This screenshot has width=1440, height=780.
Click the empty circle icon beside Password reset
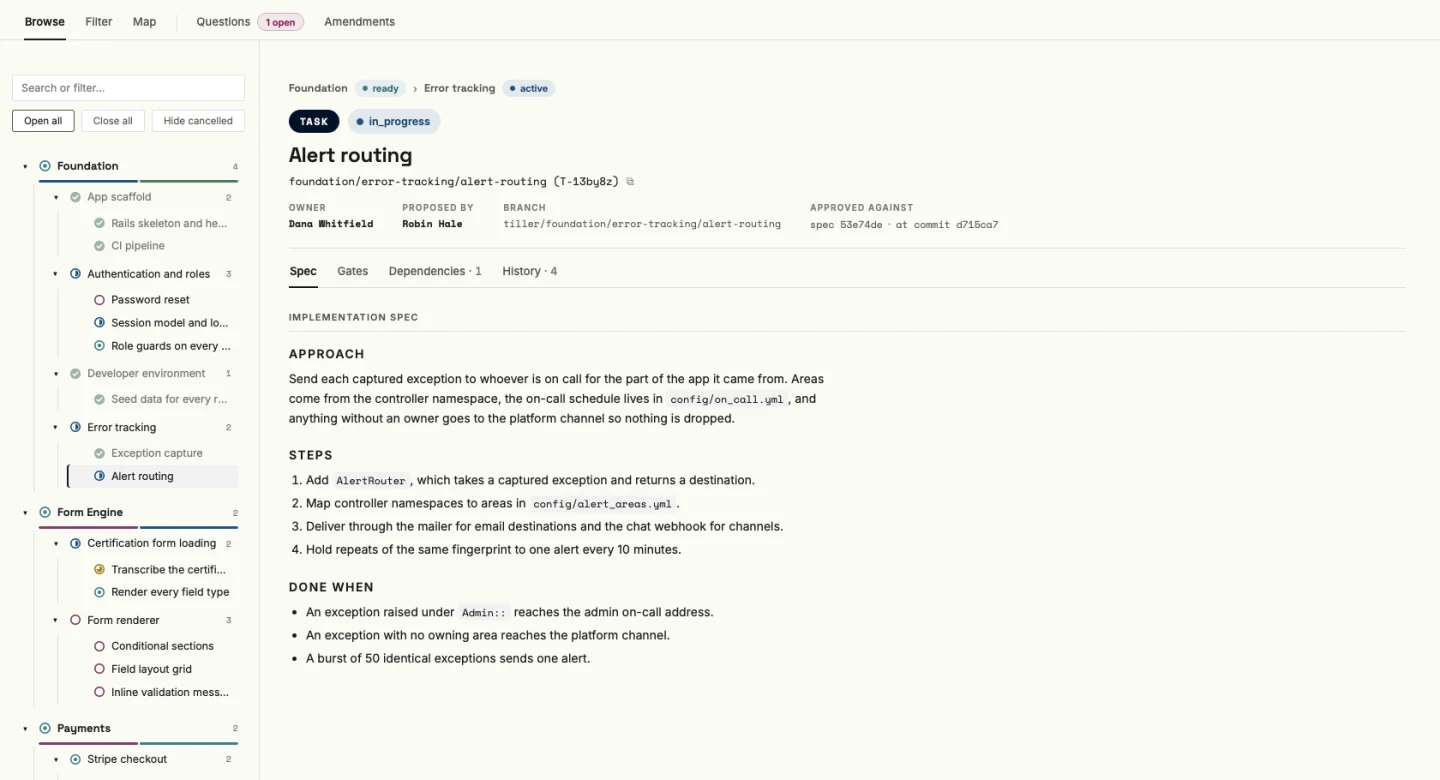click(99, 300)
